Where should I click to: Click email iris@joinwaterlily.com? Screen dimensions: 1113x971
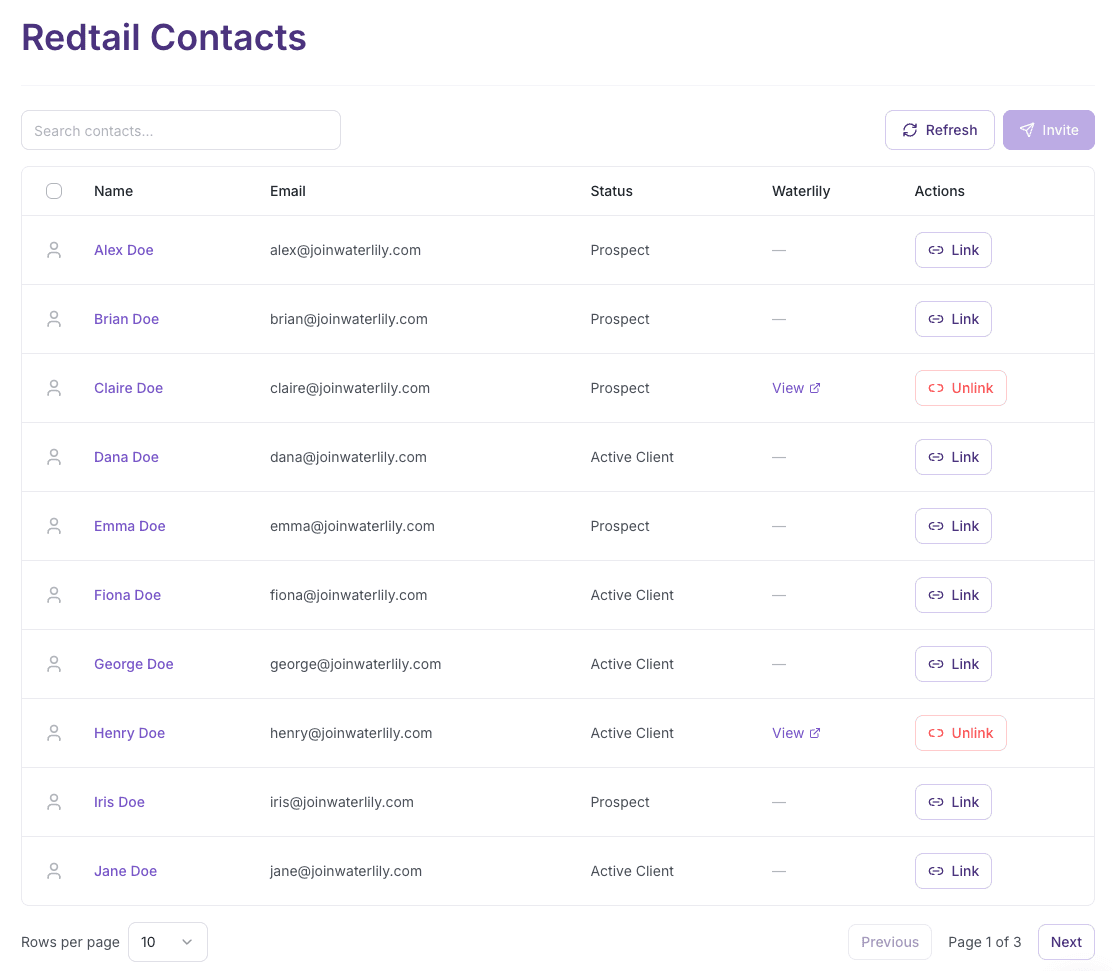pos(341,801)
